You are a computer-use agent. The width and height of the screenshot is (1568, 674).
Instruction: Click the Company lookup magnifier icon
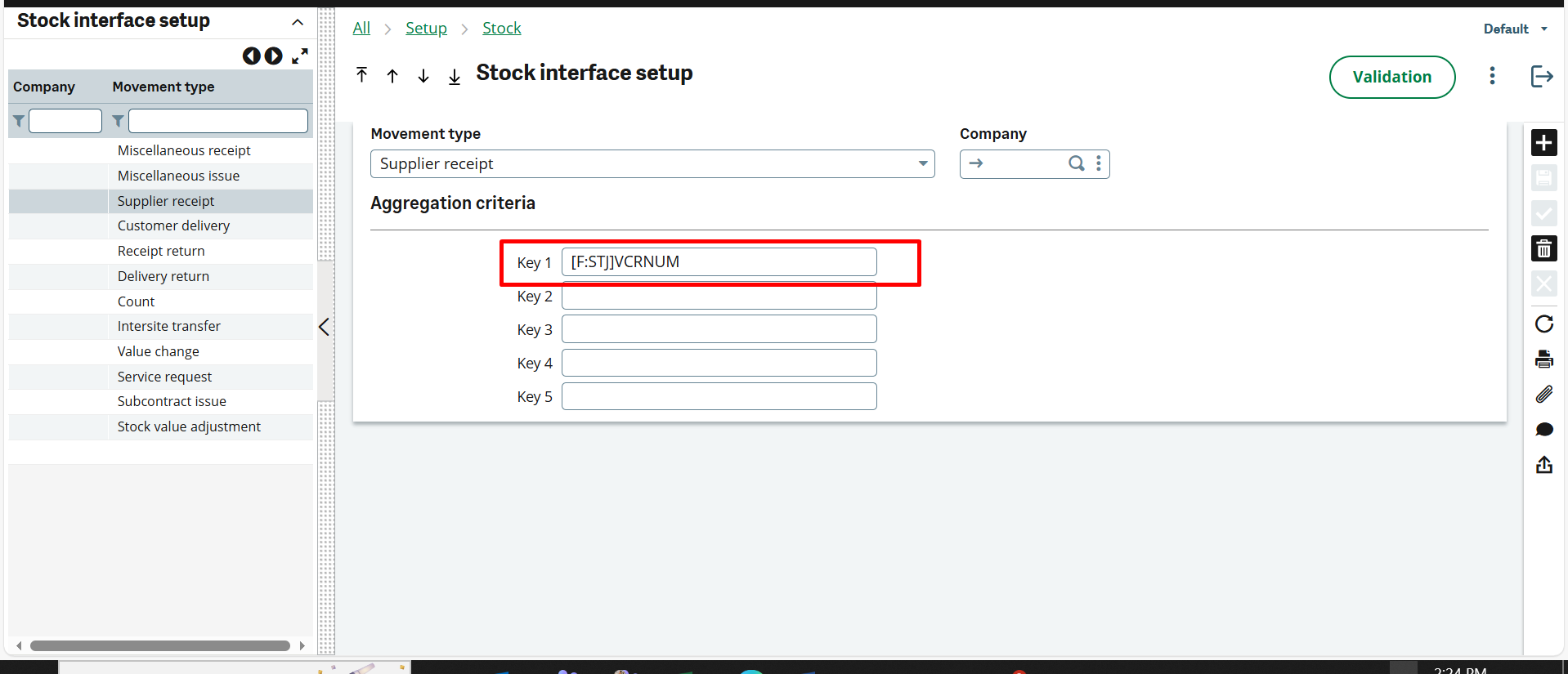coord(1077,163)
